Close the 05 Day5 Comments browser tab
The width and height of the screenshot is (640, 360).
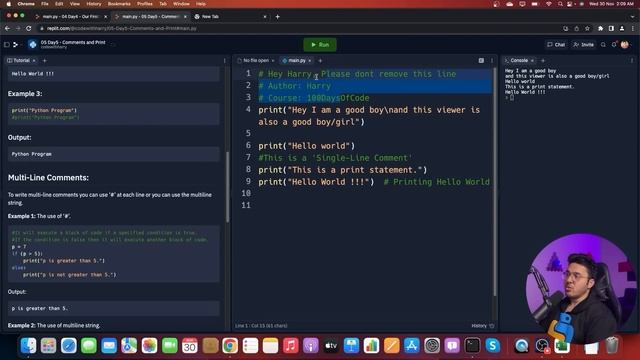click(185, 17)
